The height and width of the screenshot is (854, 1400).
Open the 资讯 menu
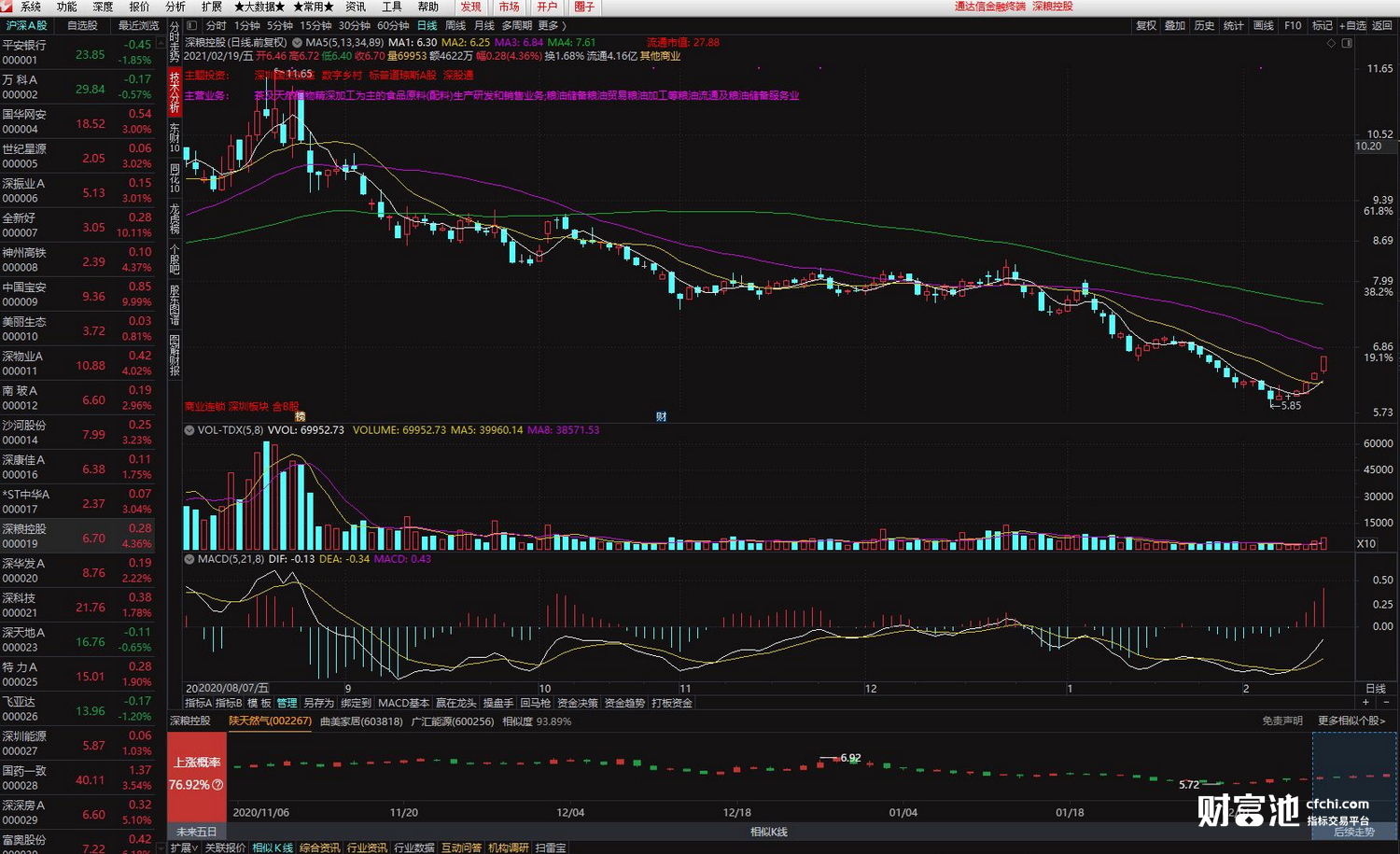356,7
